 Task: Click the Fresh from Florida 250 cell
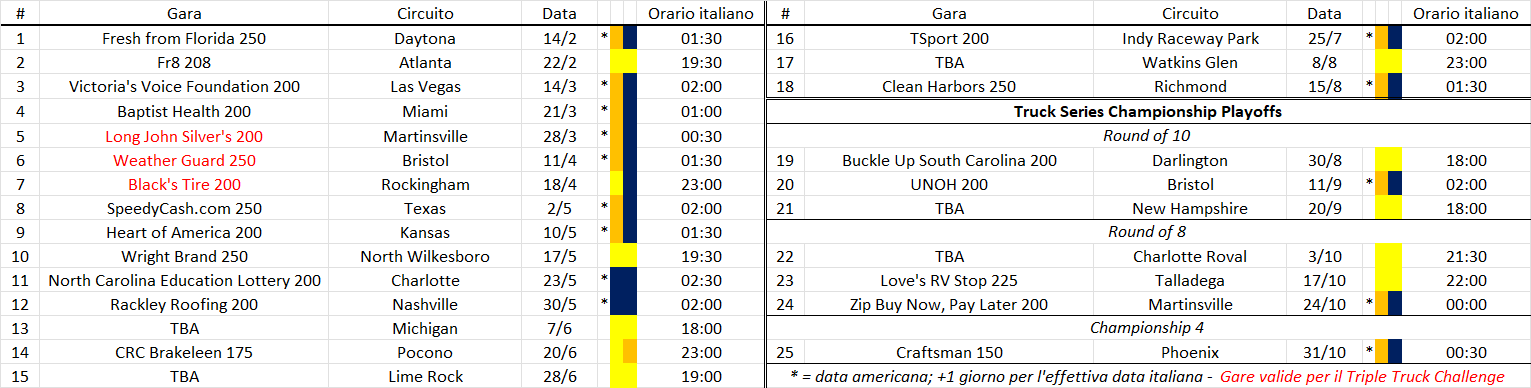(x=184, y=39)
